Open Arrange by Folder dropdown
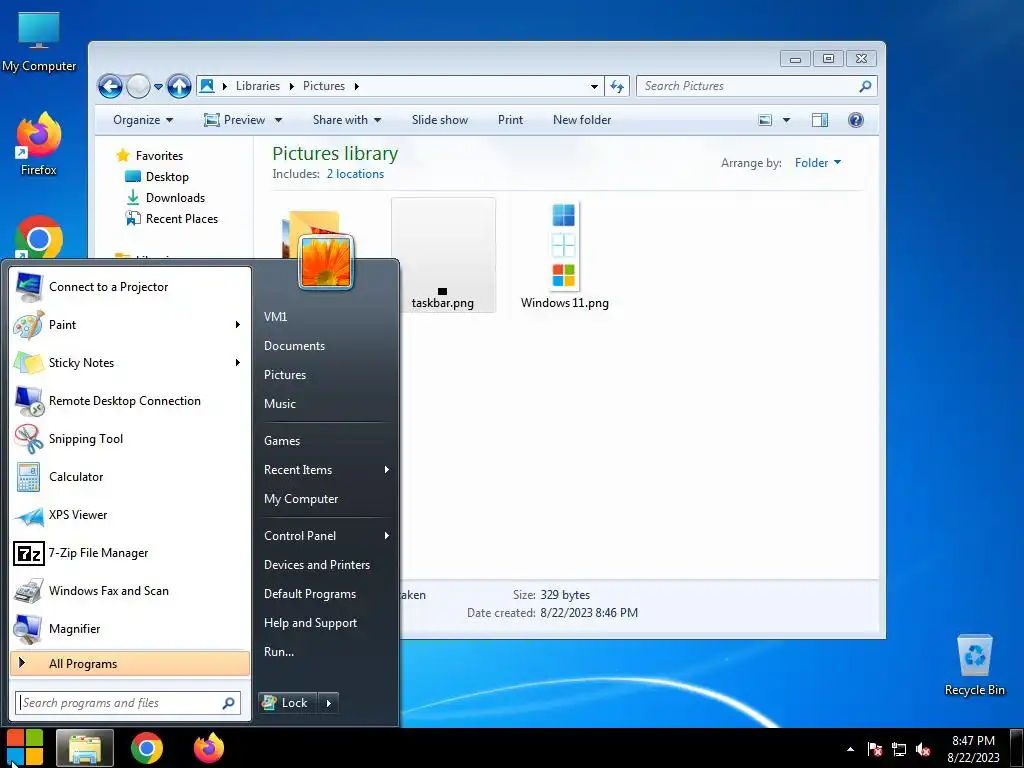This screenshot has width=1024, height=768. click(818, 163)
